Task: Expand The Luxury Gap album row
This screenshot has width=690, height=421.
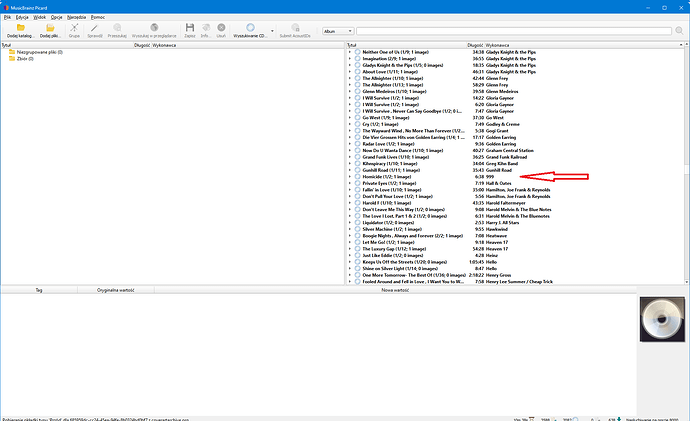Action: (350, 249)
